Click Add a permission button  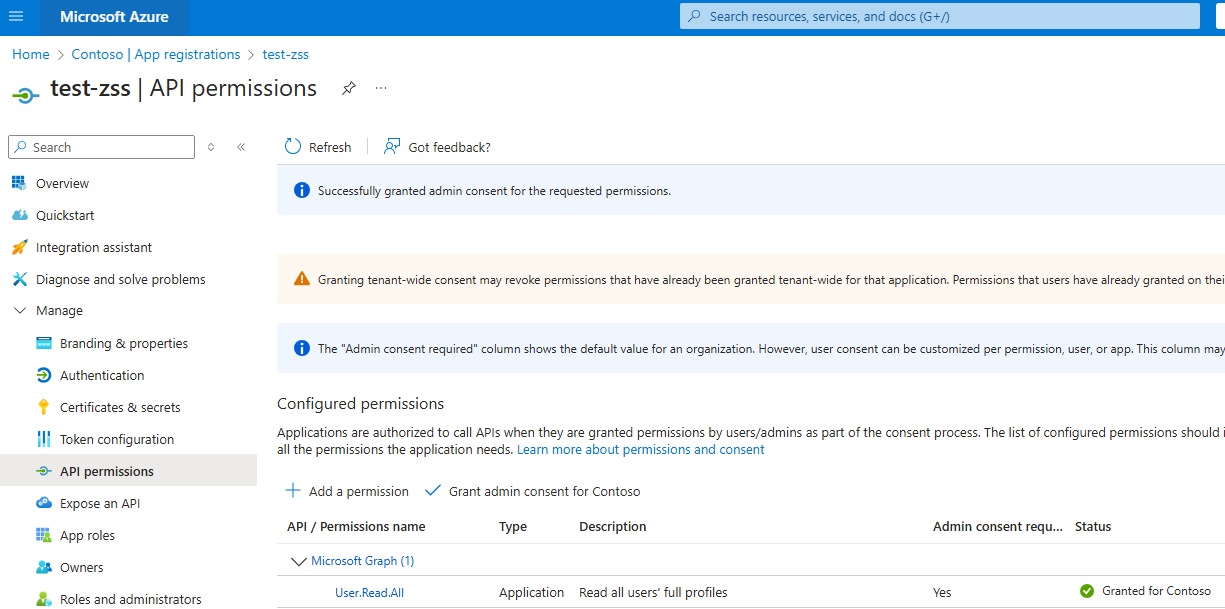(347, 491)
